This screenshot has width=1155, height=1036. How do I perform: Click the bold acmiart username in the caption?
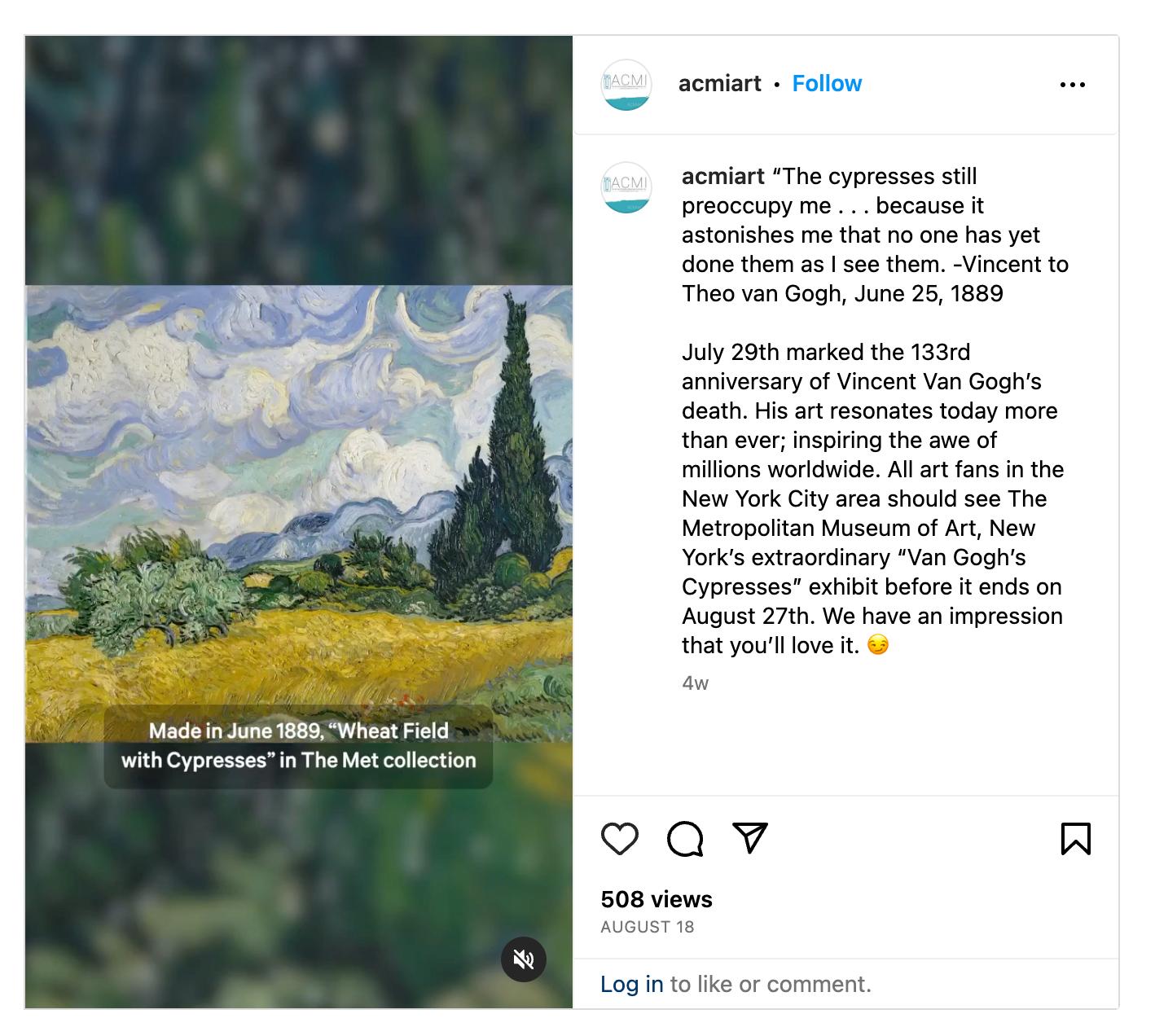pyautogui.click(x=722, y=177)
